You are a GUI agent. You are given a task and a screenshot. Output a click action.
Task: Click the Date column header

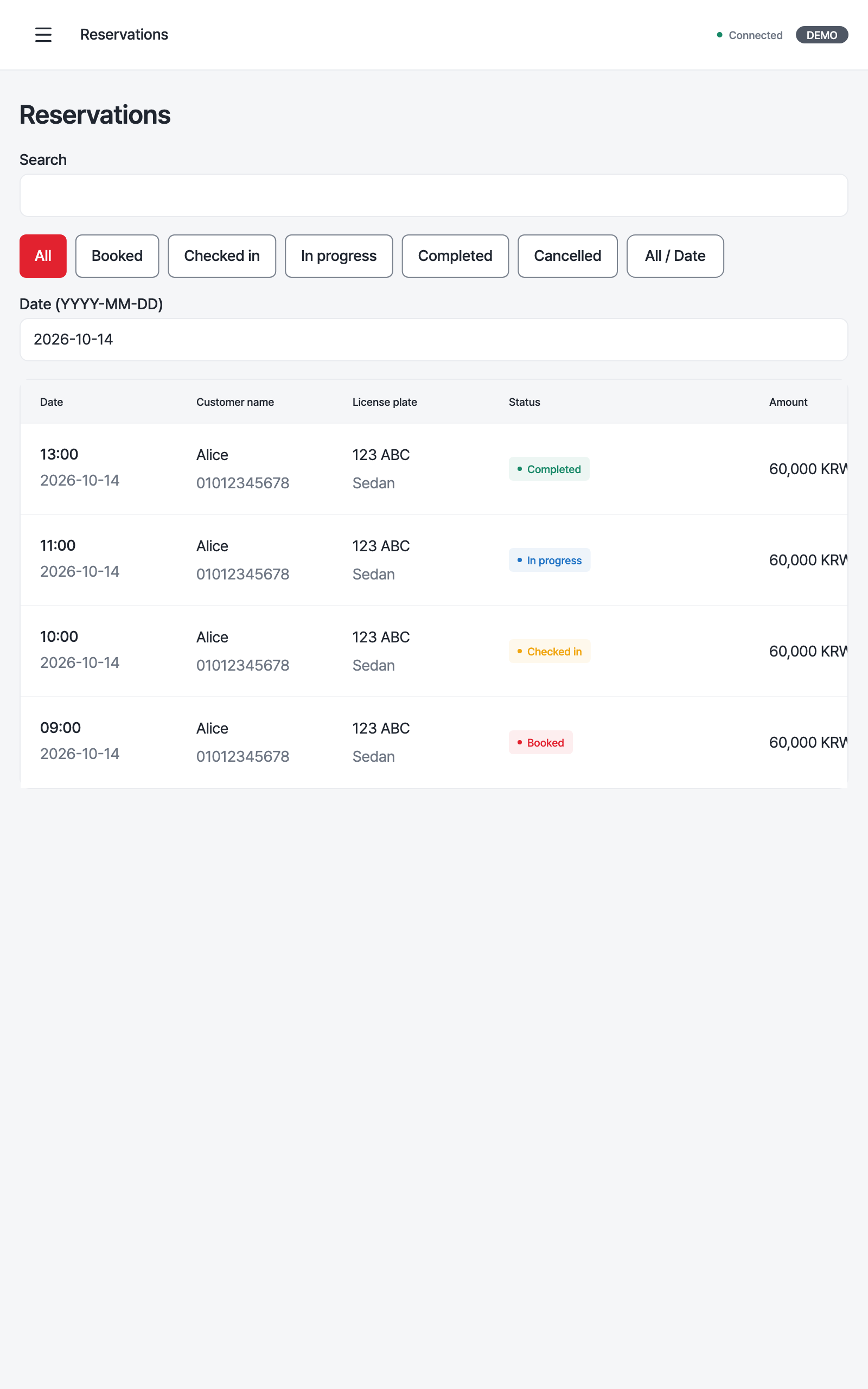52,403
